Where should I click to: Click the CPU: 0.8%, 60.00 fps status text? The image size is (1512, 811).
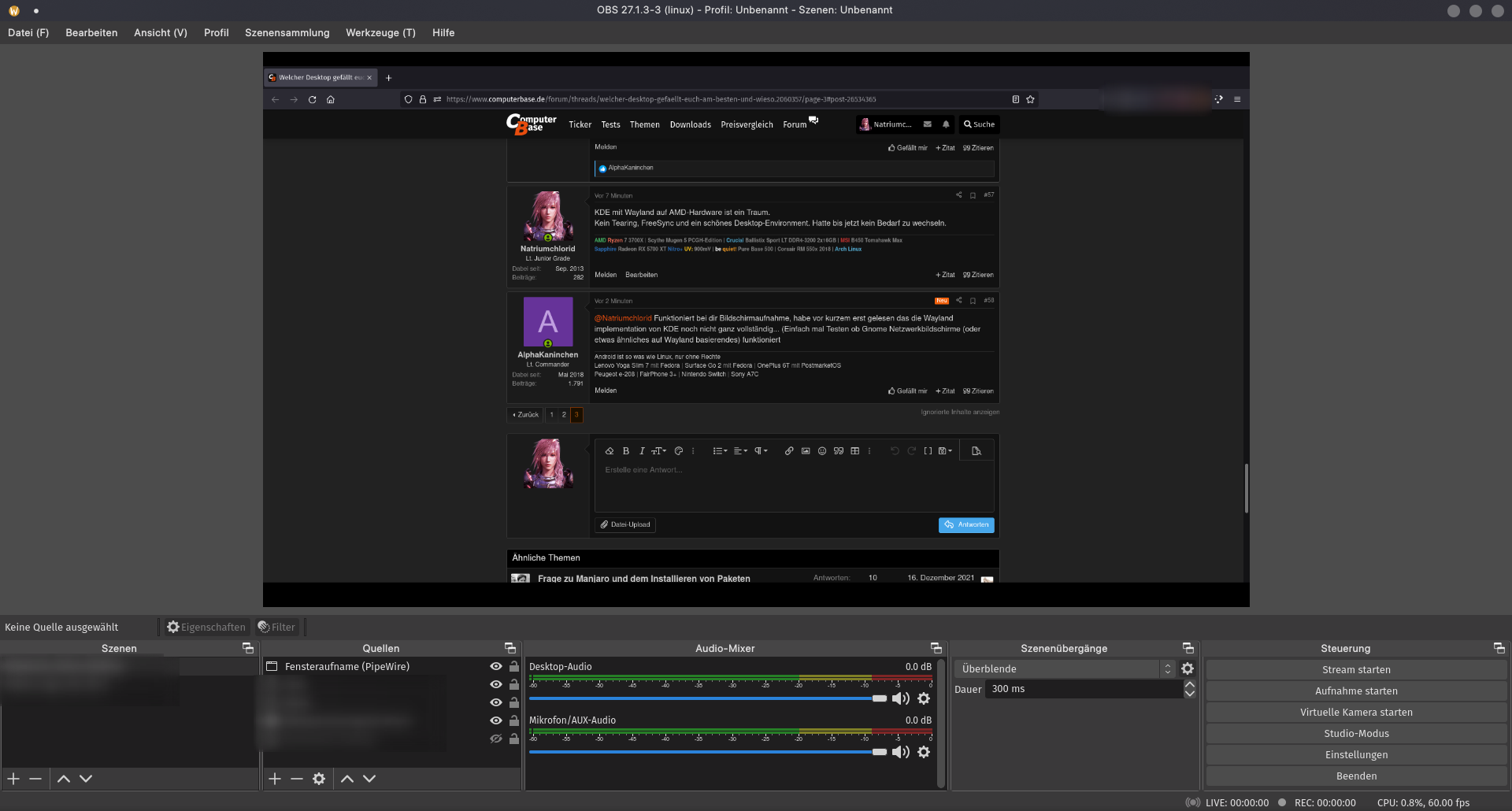point(1423,802)
